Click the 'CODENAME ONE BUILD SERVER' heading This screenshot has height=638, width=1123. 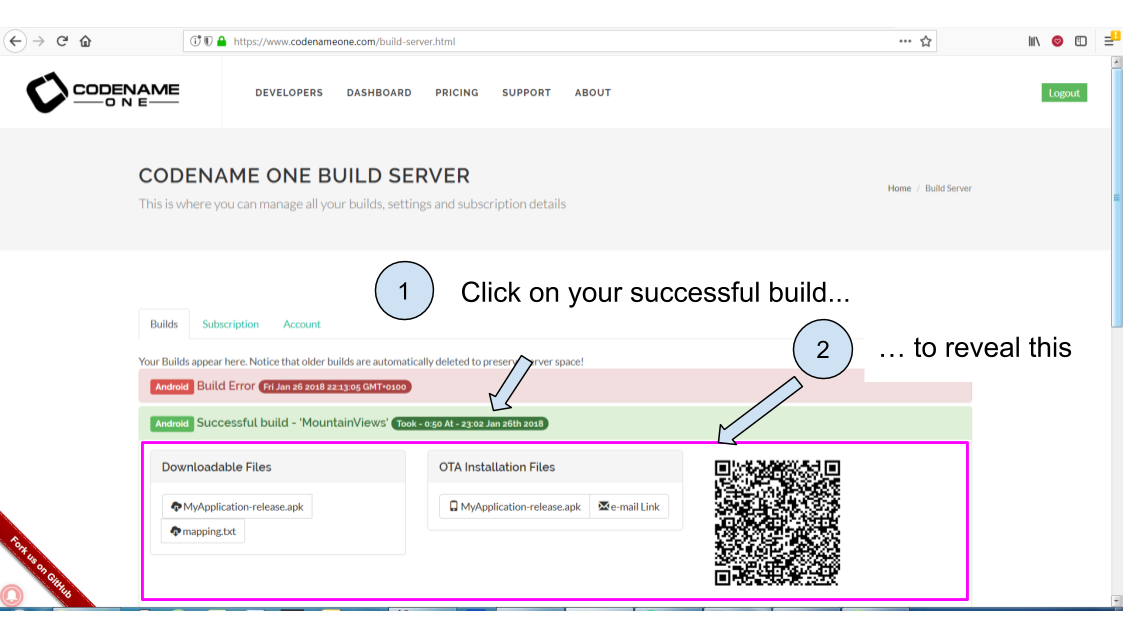[304, 175]
